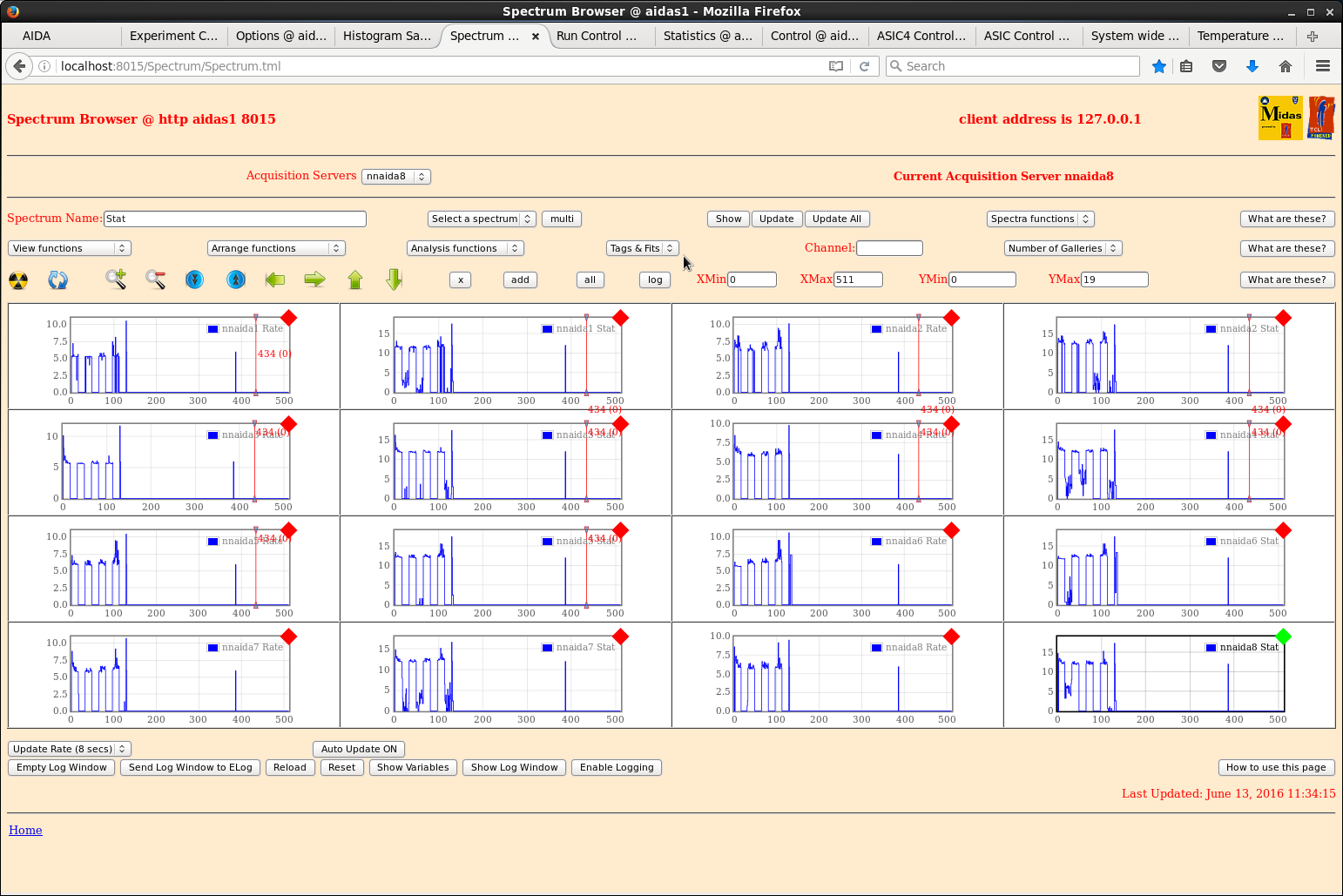1343x896 pixels.
Task: Click the green left arrow icon
Action: click(275, 280)
